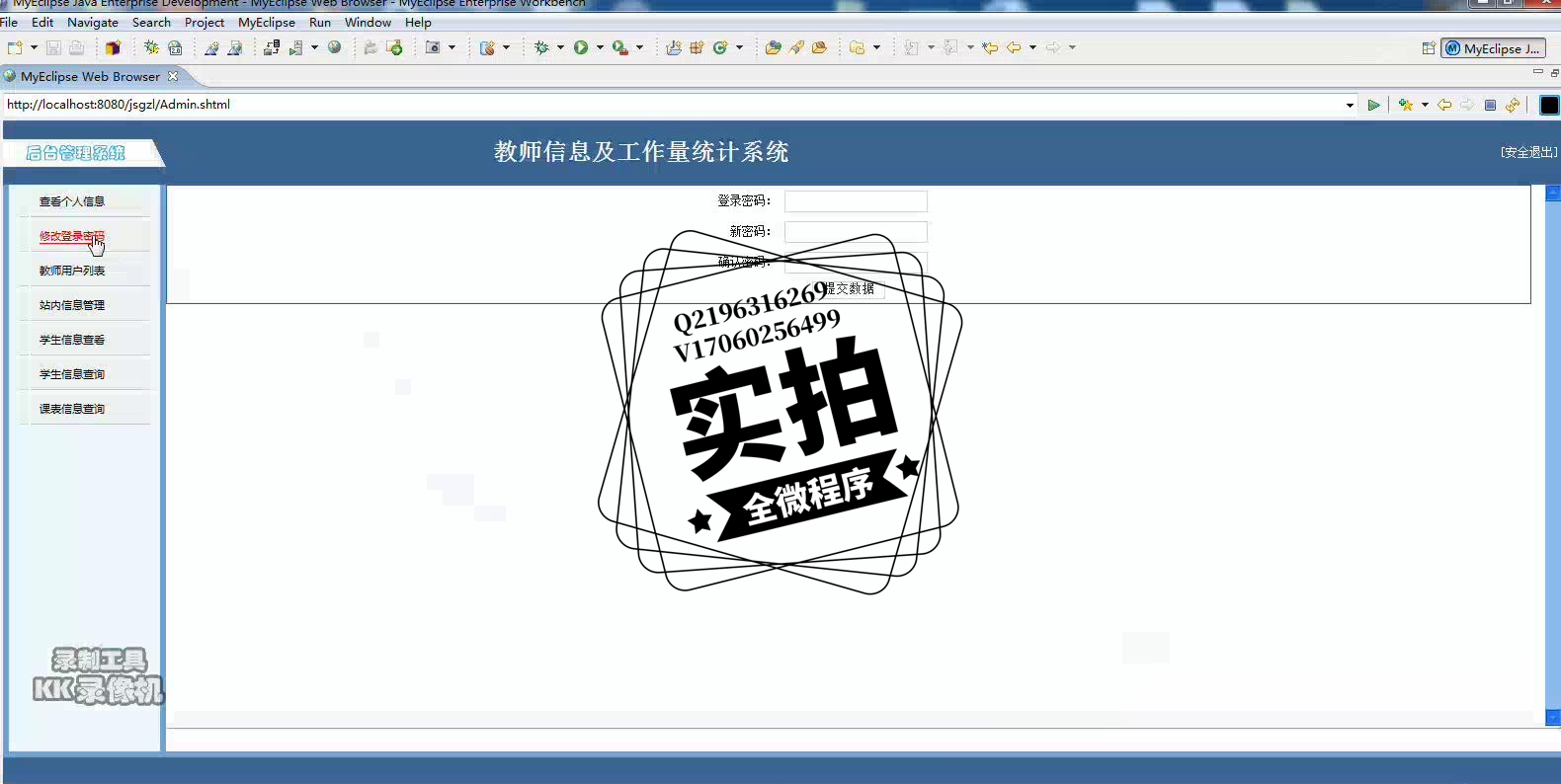Expand the Back history dropdown arrow
The image size is (1561, 784).
[1032, 47]
